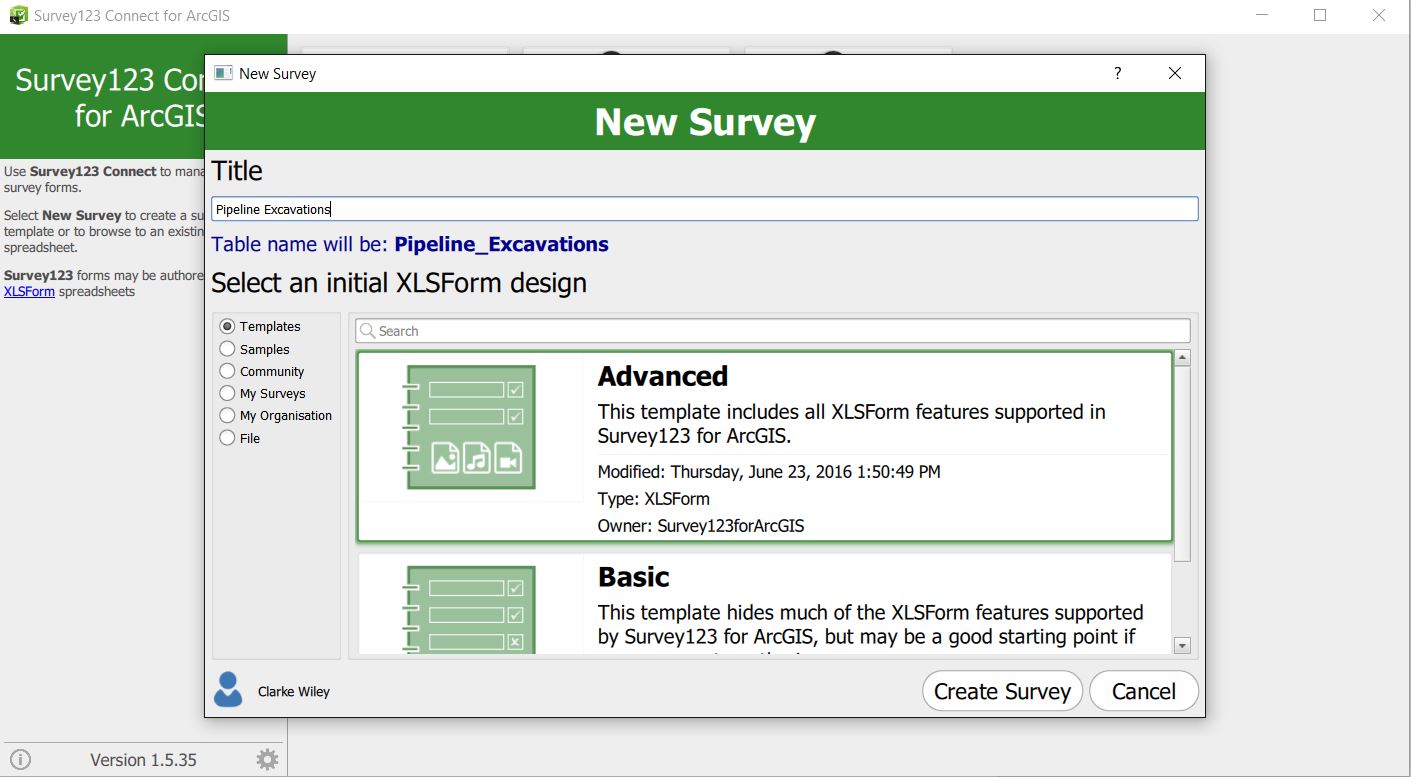Click the Create Survey button
This screenshot has height=777, width=1411.
(x=1002, y=691)
